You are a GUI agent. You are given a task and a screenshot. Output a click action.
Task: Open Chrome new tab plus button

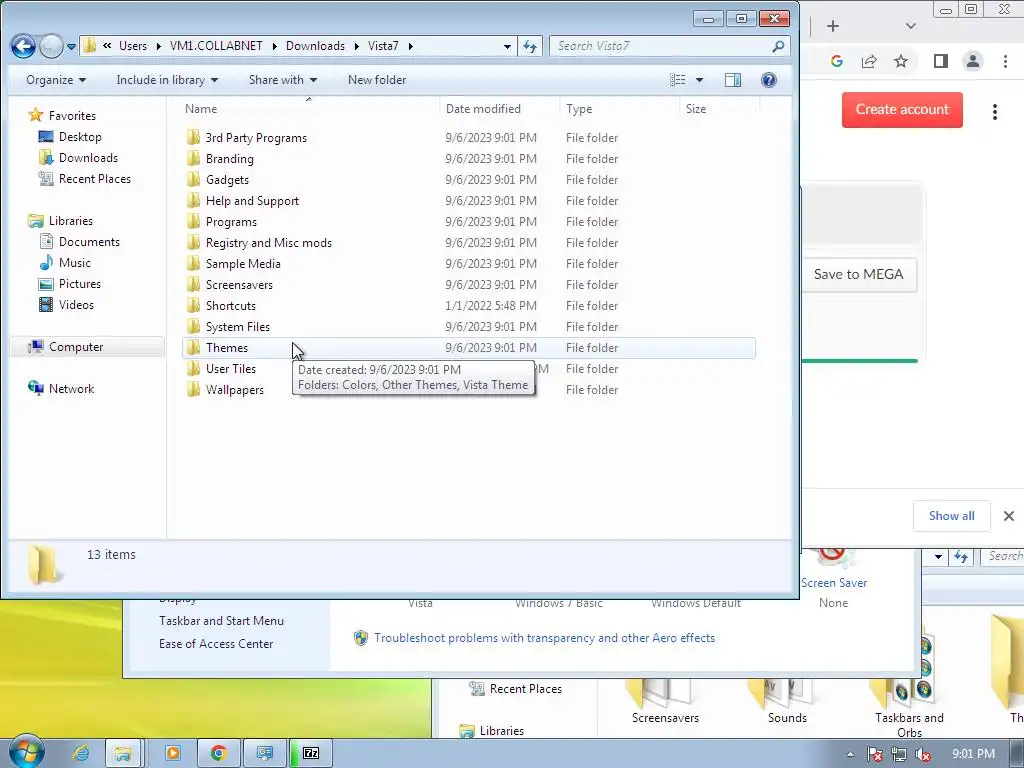click(x=833, y=26)
